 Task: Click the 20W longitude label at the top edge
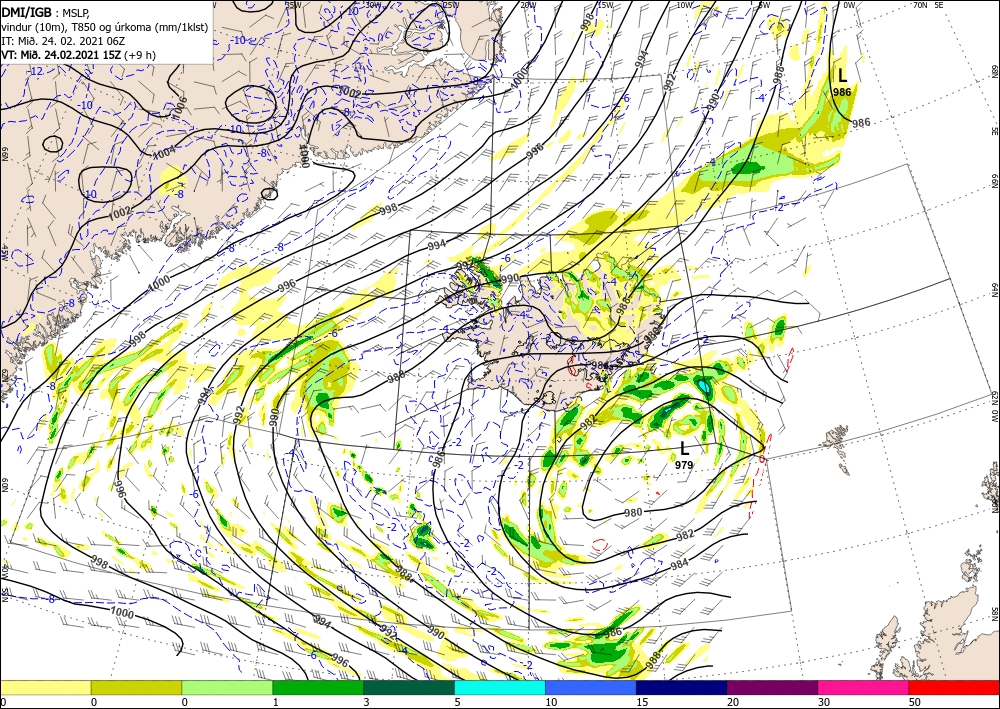528,5
